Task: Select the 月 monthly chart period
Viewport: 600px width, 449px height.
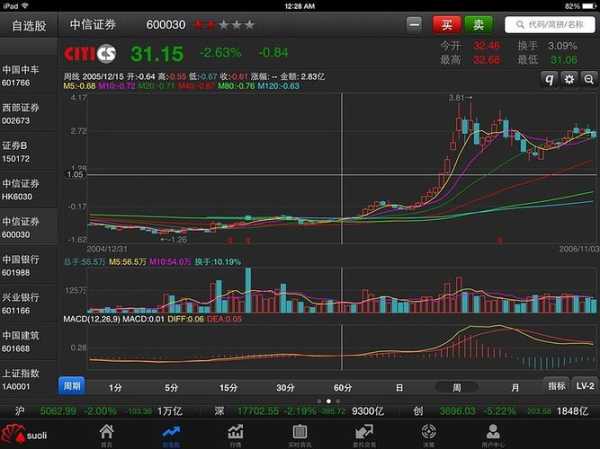Action: point(515,387)
